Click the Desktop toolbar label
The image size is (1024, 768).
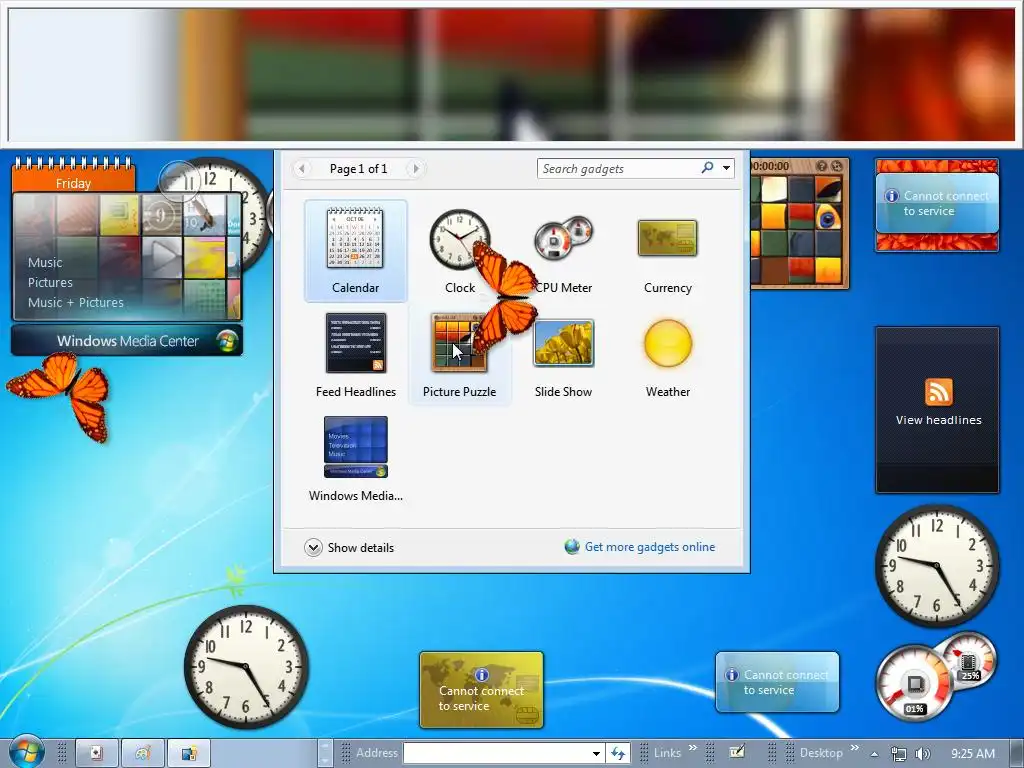[x=821, y=752]
